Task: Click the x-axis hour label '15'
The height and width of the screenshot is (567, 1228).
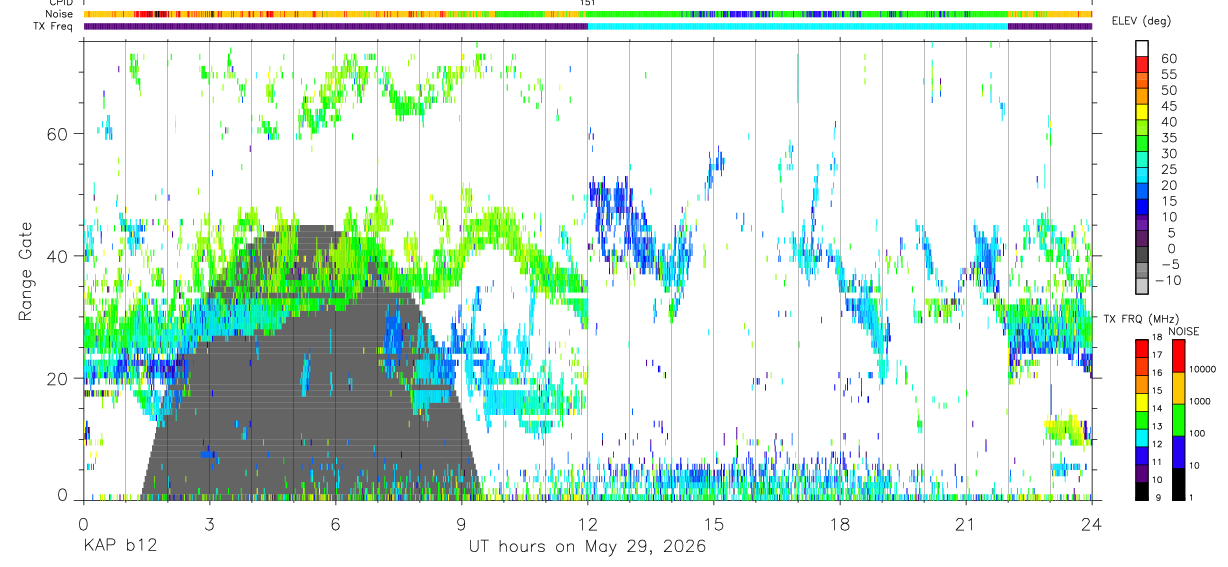Action: [x=713, y=525]
